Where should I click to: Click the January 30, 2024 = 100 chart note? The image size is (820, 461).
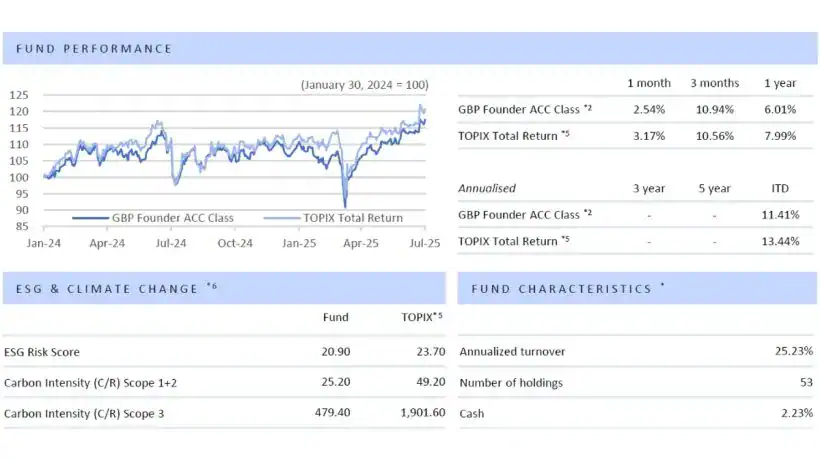click(x=364, y=86)
